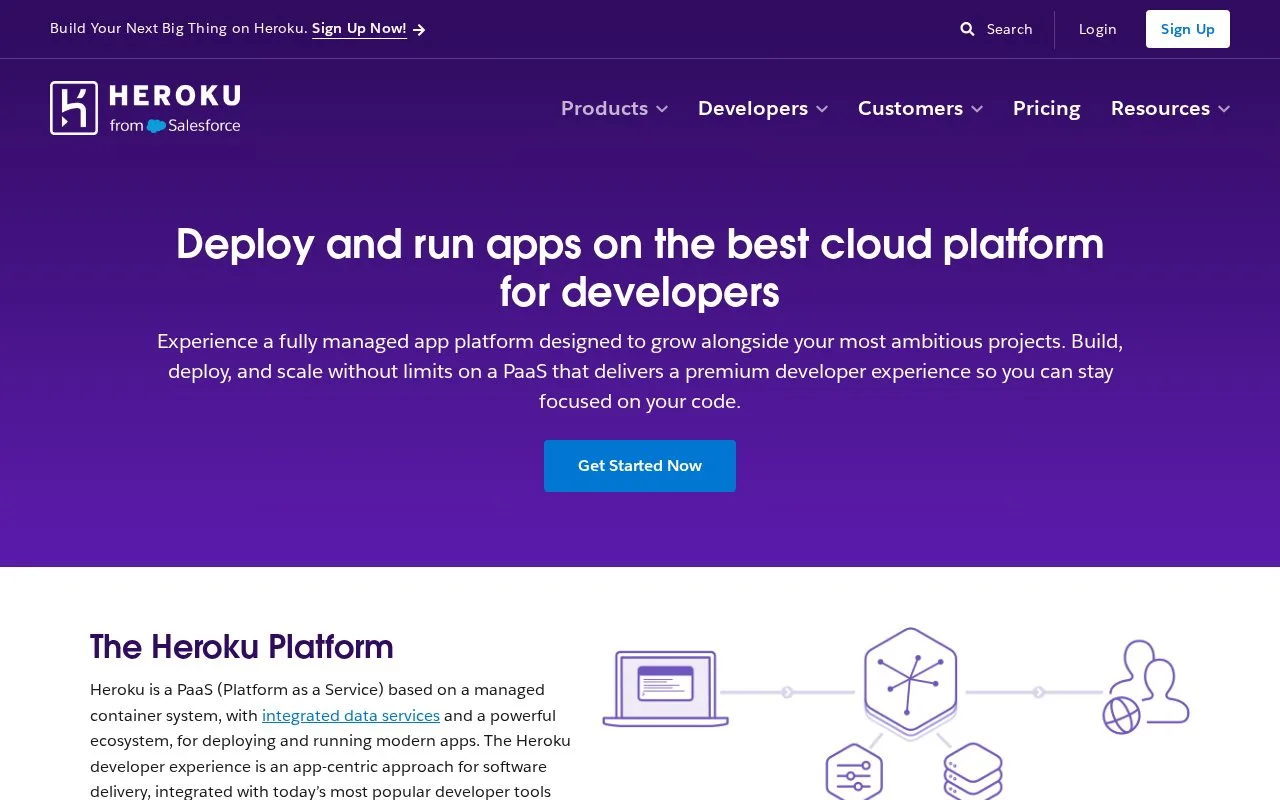
Task: Click the laptop illustration in the diagram
Action: tap(665, 689)
